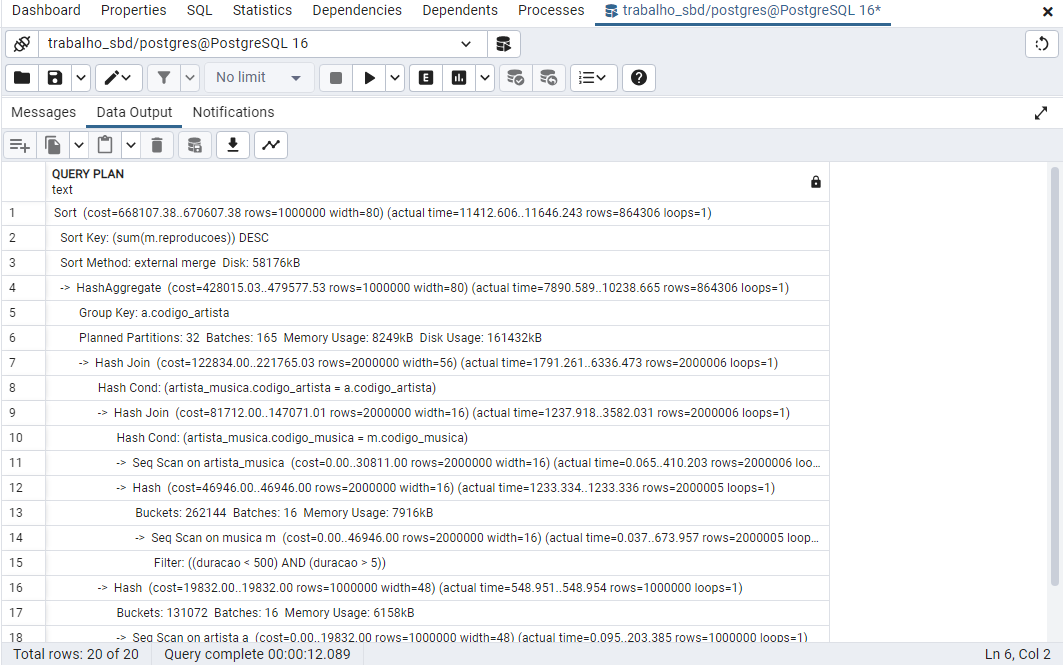Expand the Execute options dropdown arrow
The height and width of the screenshot is (665, 1063).
(395, 78)
